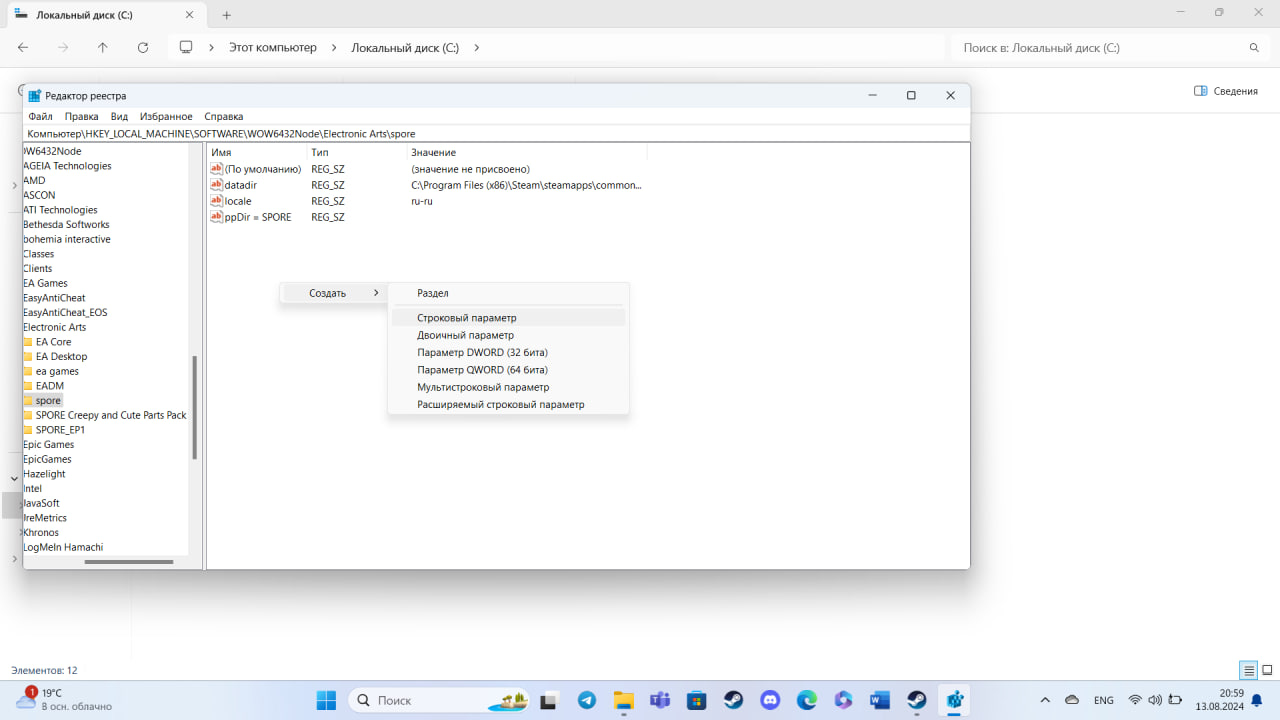Click the Этот компьютер breadcrumb
Viewport: 1280px width, 720px height.
tap(273, 47)
